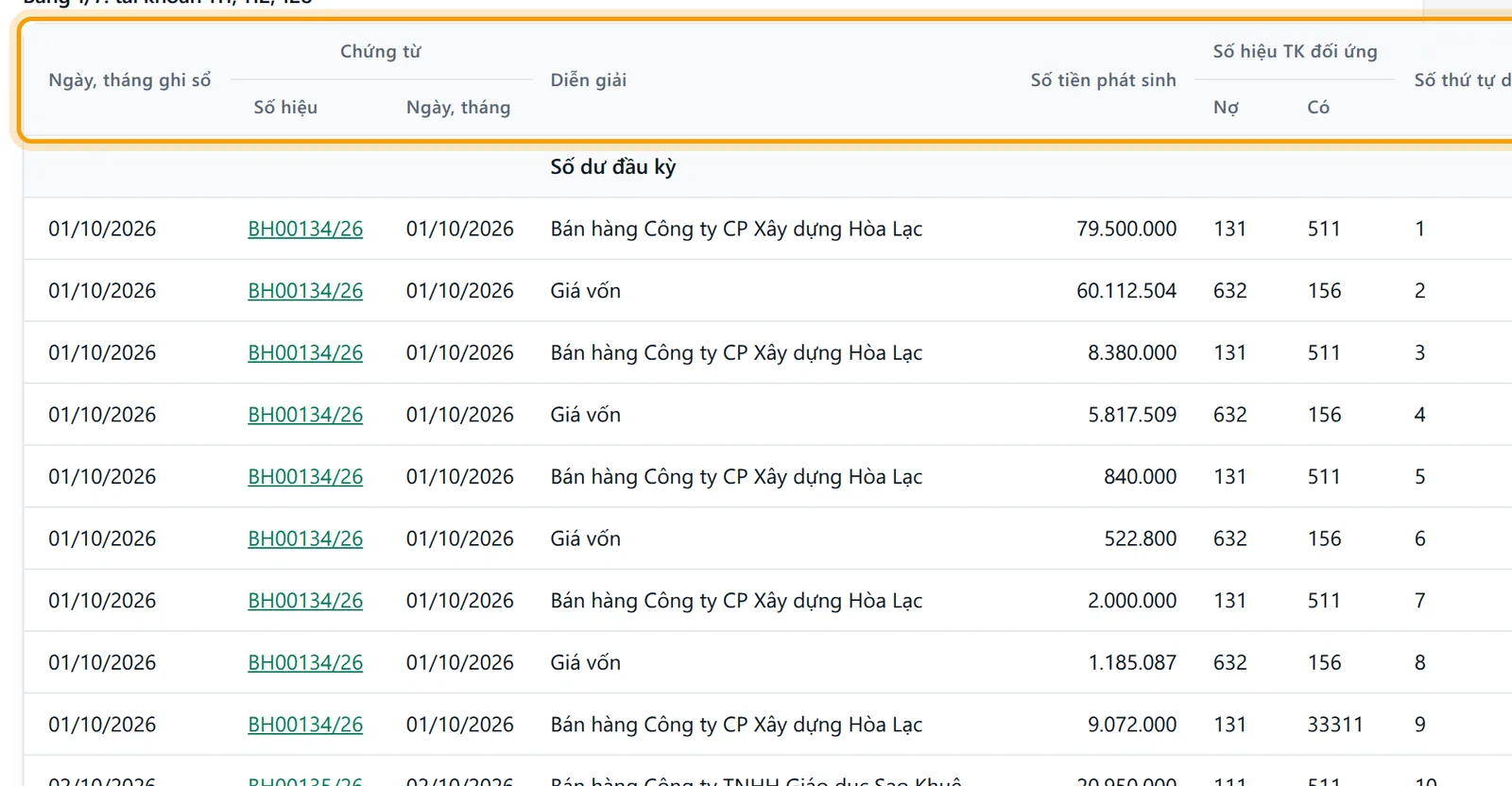
Task: Click the 'Số tiền phát sinh' column header
Action: point(1103,80)
